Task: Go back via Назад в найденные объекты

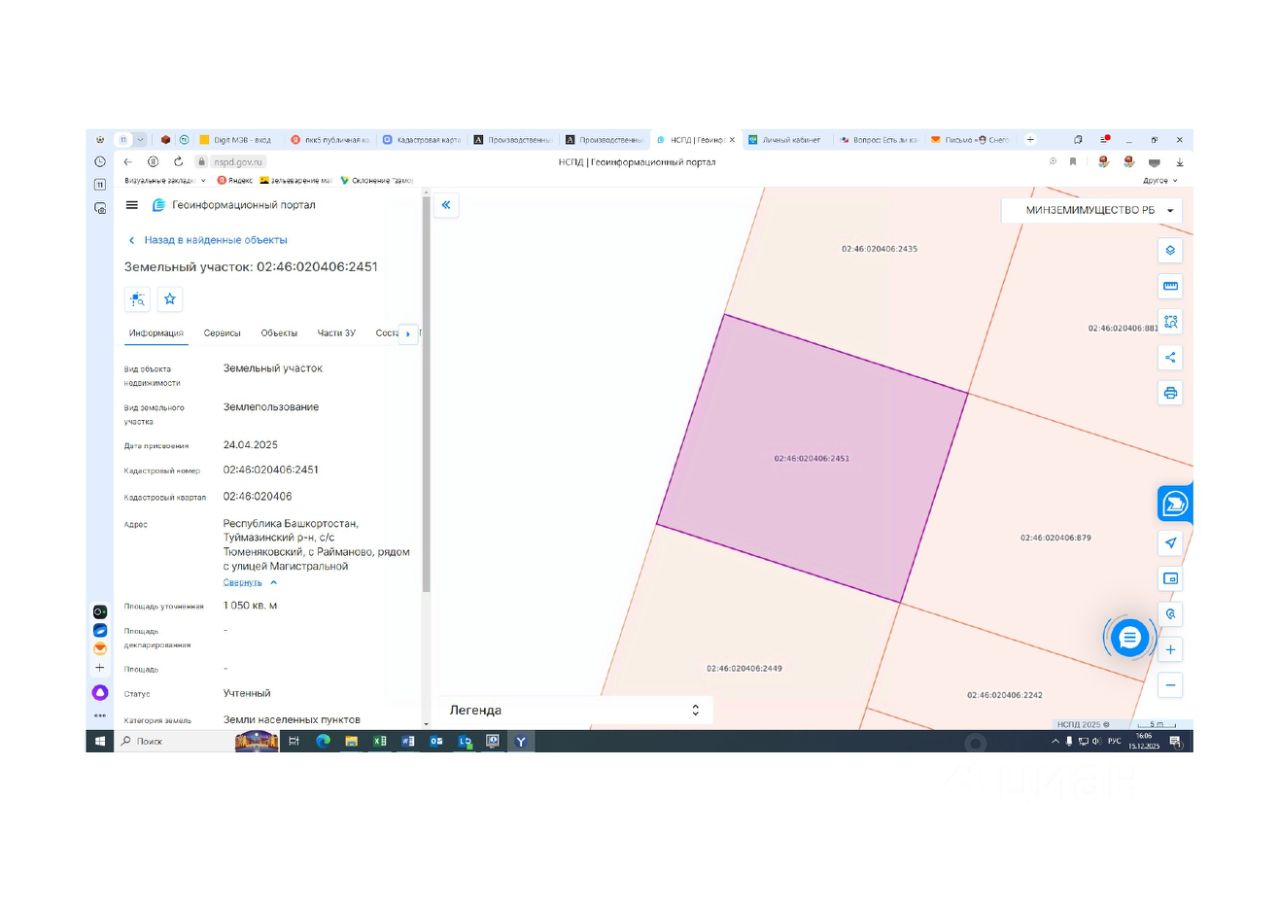Action: pyautogui.click(x=208, y=240)
